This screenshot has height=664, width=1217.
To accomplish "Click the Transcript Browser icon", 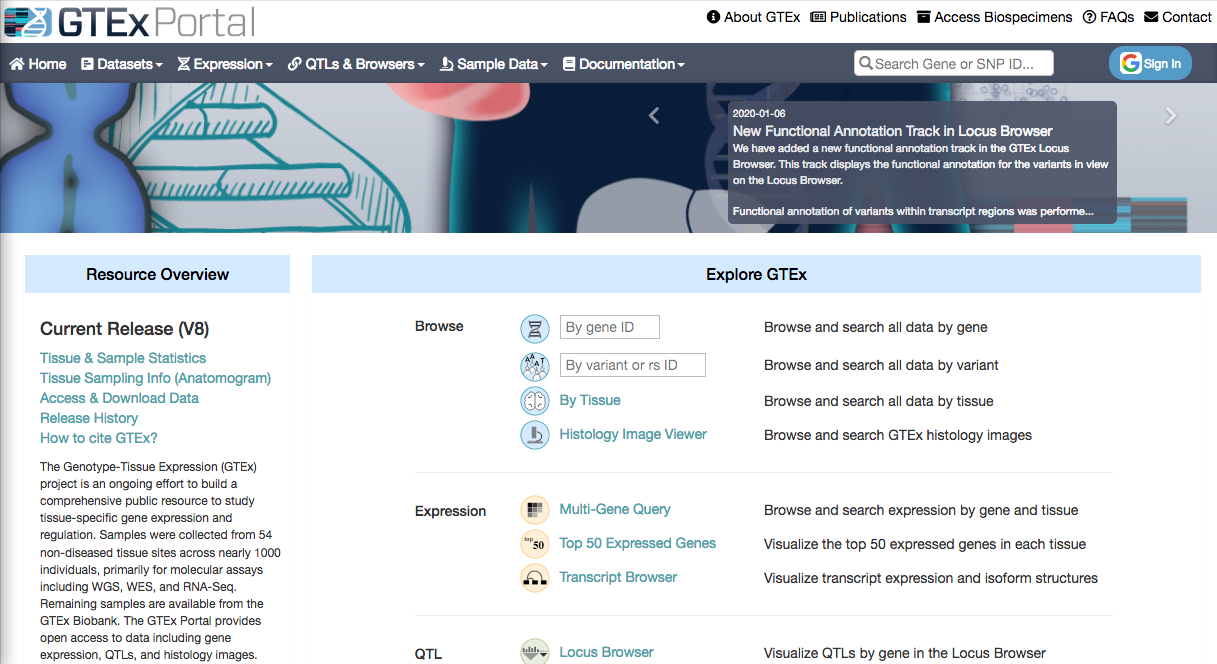I will pos(535,578).
